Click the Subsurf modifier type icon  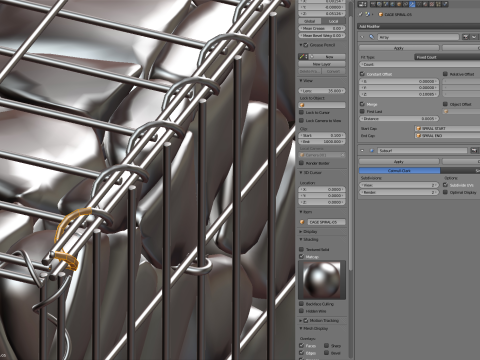(372, 151)
